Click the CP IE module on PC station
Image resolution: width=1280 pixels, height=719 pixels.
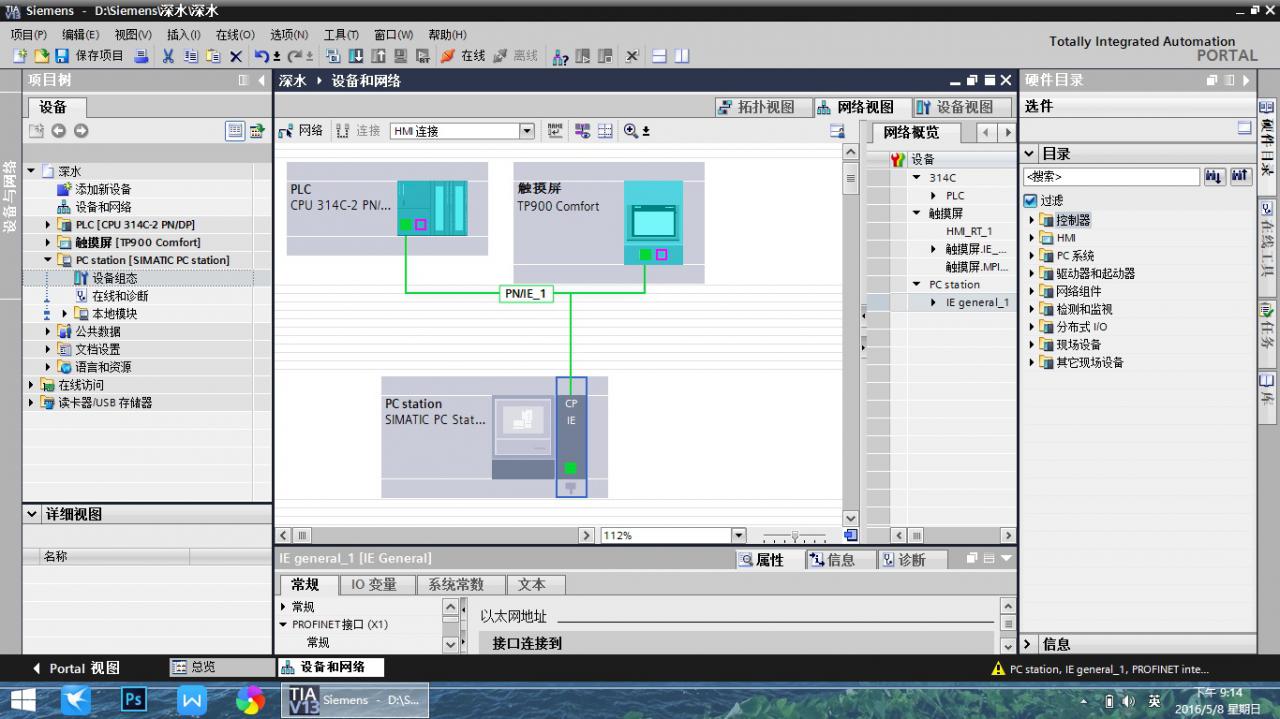point(571,437)
